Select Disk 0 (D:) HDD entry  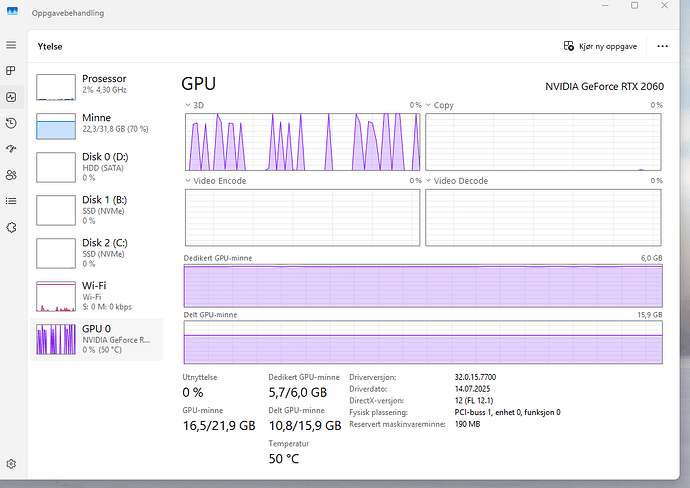[97, 165]
